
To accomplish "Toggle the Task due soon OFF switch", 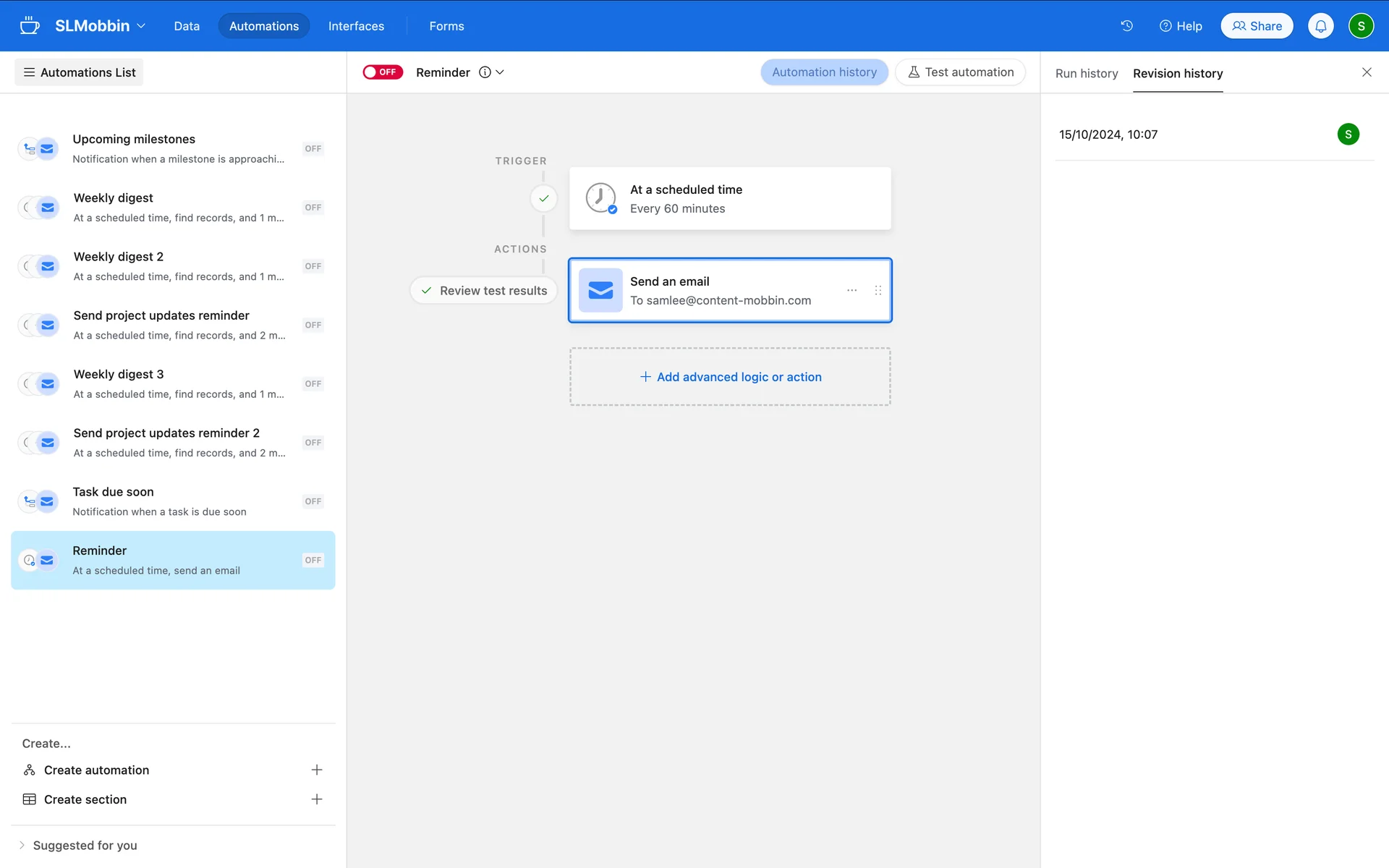I will [x=313, y=501].
